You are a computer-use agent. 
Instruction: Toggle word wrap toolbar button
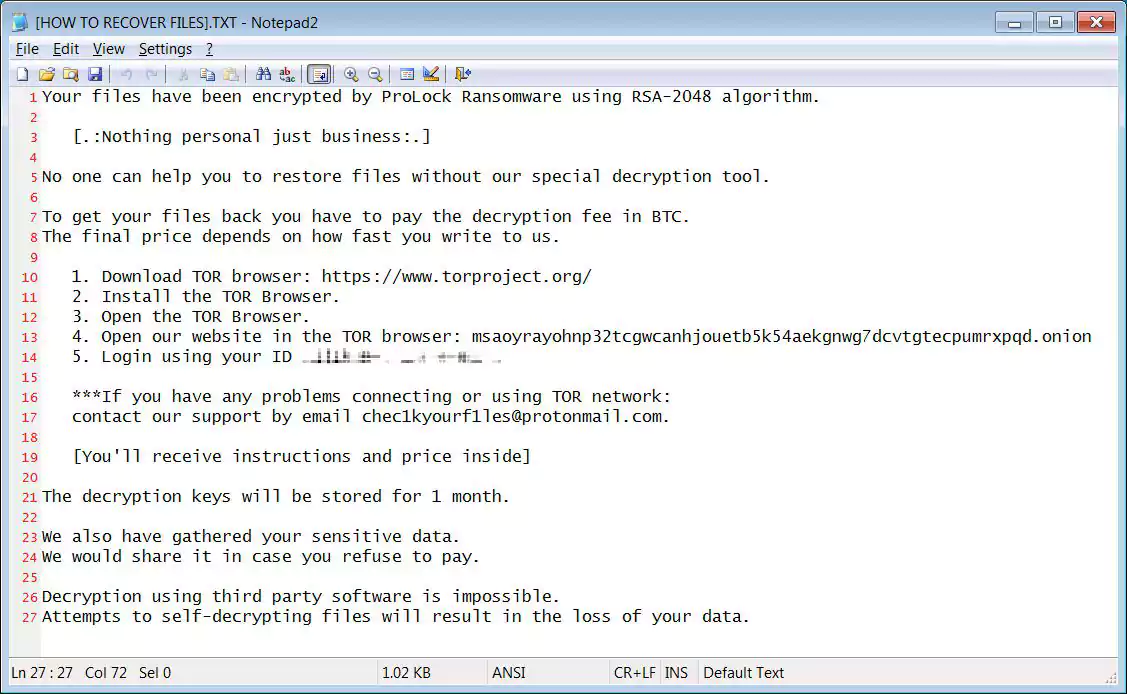tap(319, 74)
